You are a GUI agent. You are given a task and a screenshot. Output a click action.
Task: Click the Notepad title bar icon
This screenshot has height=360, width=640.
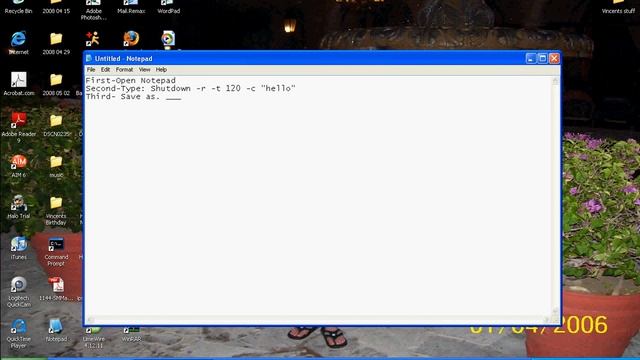89,58
